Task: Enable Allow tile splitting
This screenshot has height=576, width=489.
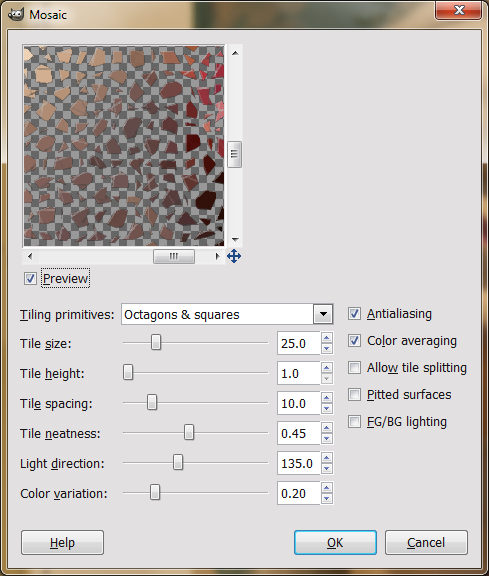Action: (x=354, y=367)
